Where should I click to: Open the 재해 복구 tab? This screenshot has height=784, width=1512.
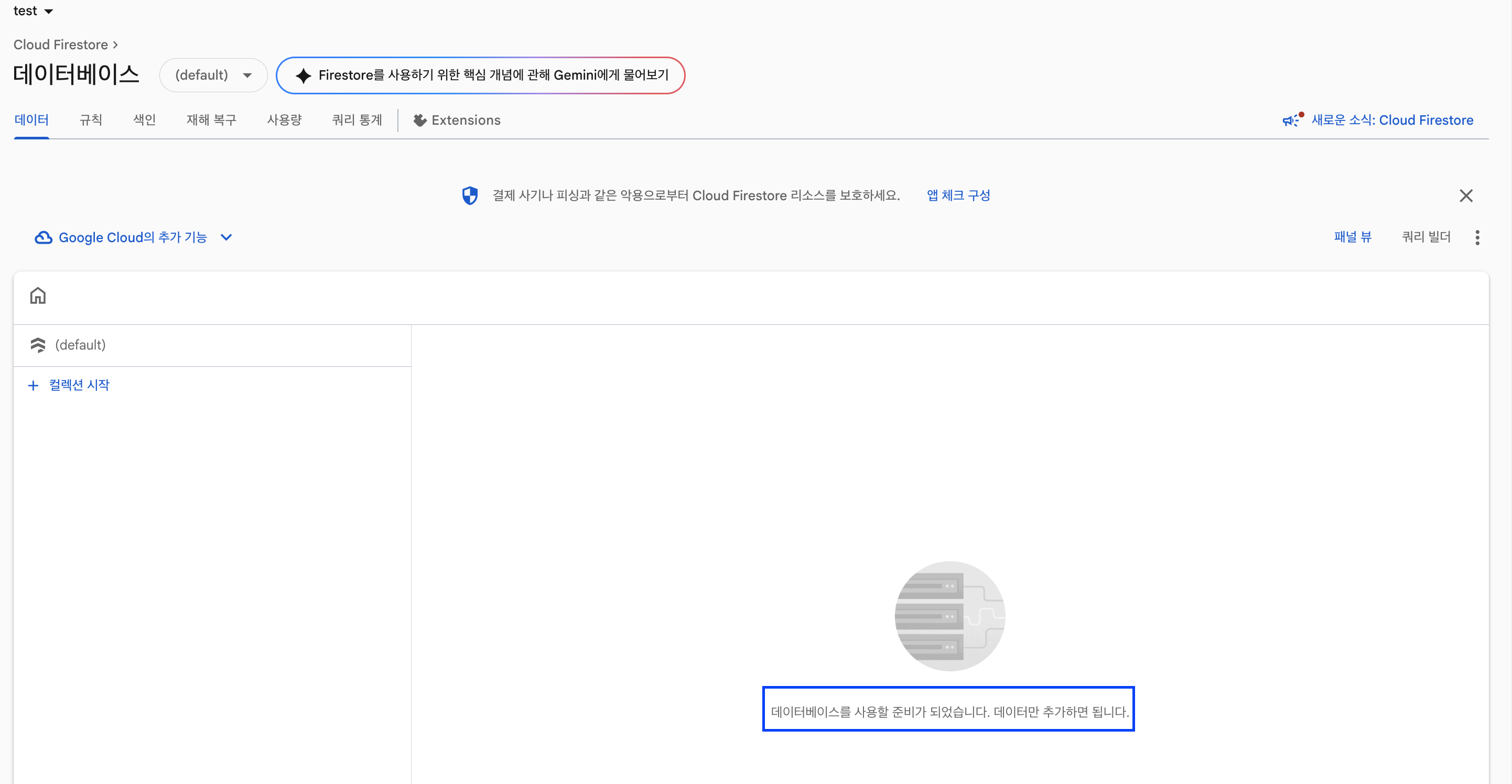[211, 121]
